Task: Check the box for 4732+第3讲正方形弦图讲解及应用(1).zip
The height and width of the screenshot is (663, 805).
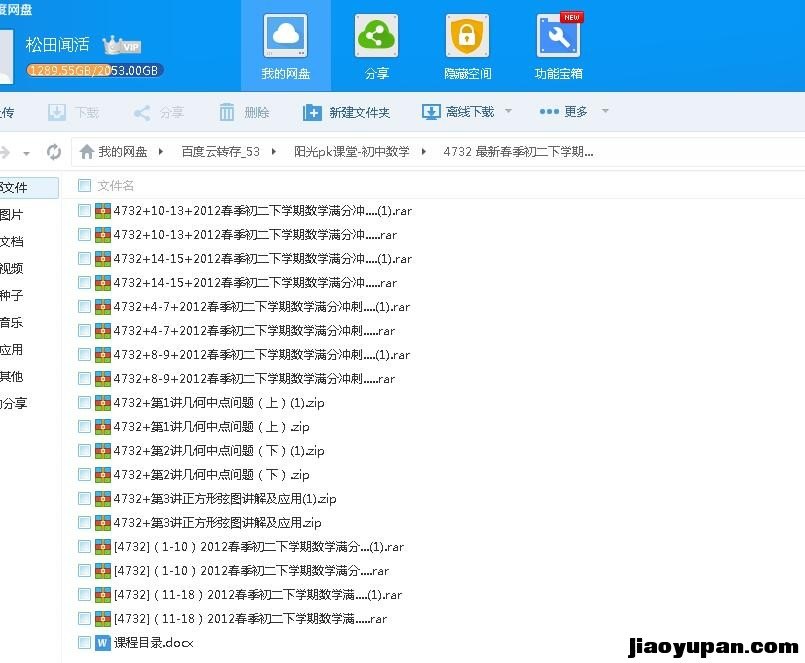Action: tap(84, 499)
